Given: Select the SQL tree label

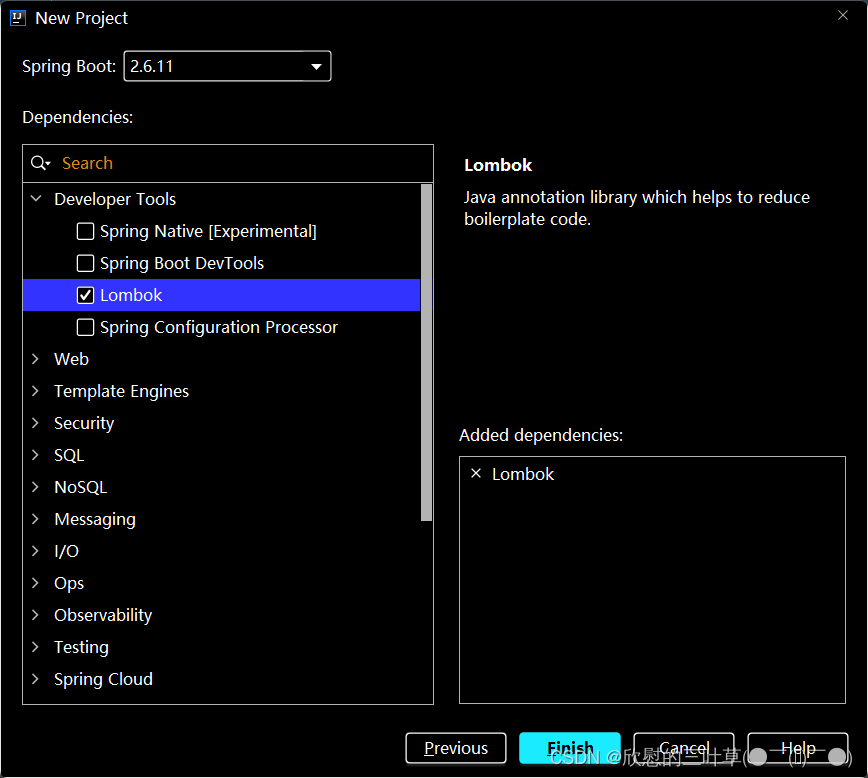Looking at the screenshot, I should (x=69, y=455).
